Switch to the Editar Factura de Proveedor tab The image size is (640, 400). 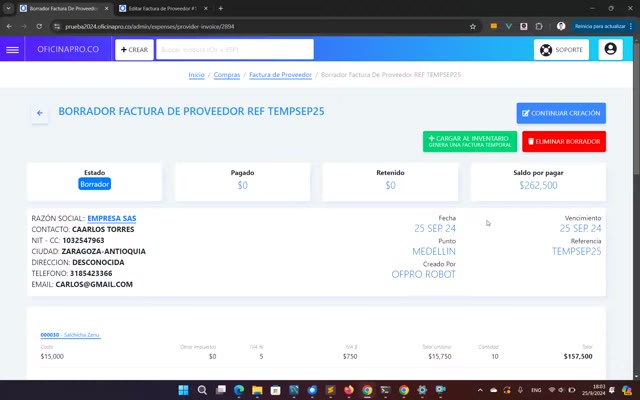162,8
